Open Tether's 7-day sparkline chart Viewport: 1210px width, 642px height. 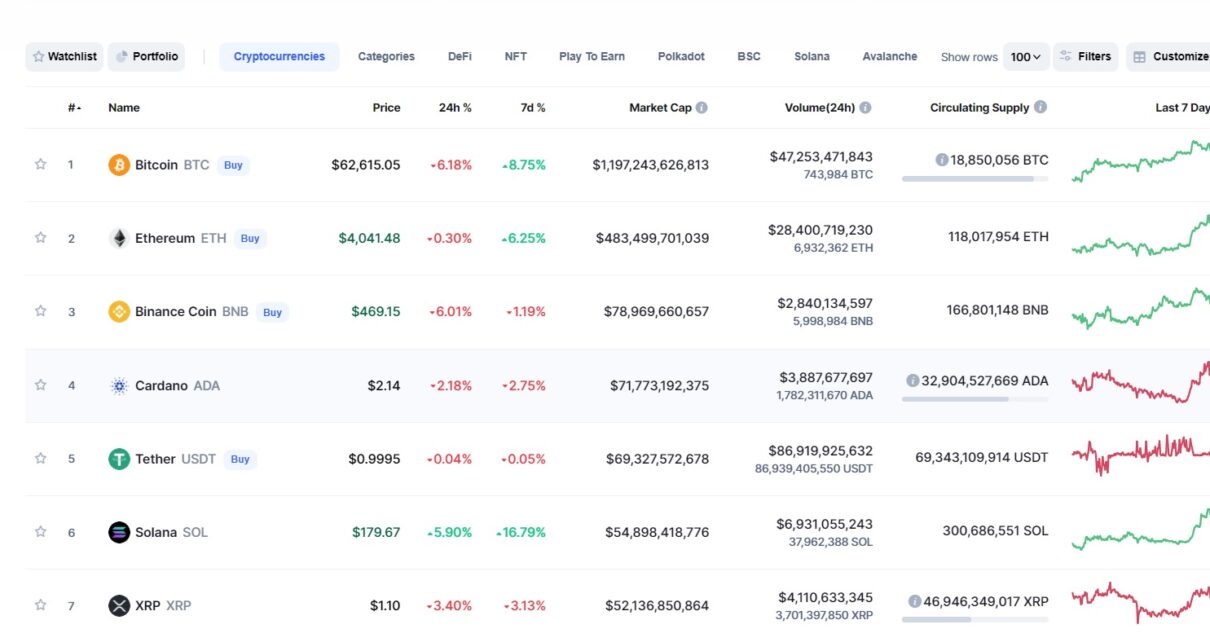click(x=1140, y=455)
